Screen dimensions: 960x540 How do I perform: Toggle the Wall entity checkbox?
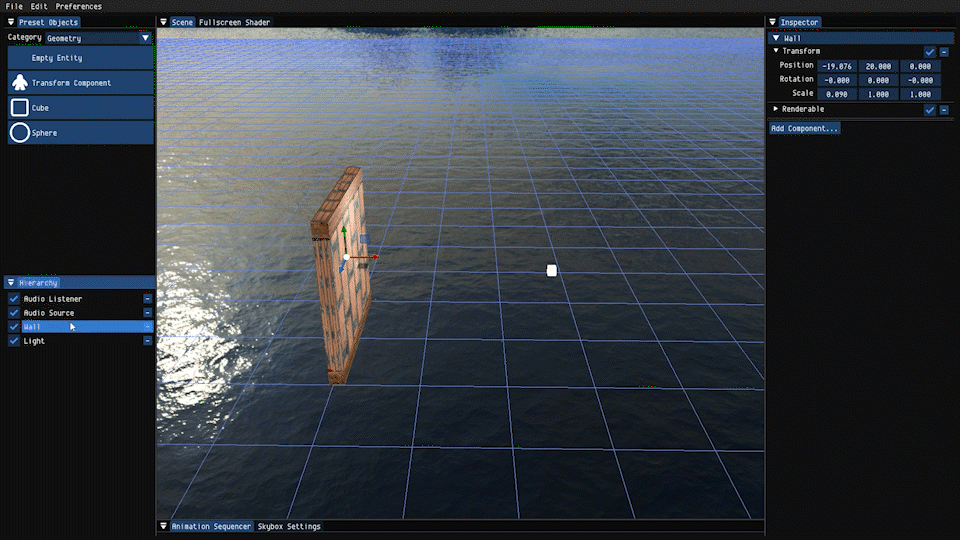coord(13,326)
